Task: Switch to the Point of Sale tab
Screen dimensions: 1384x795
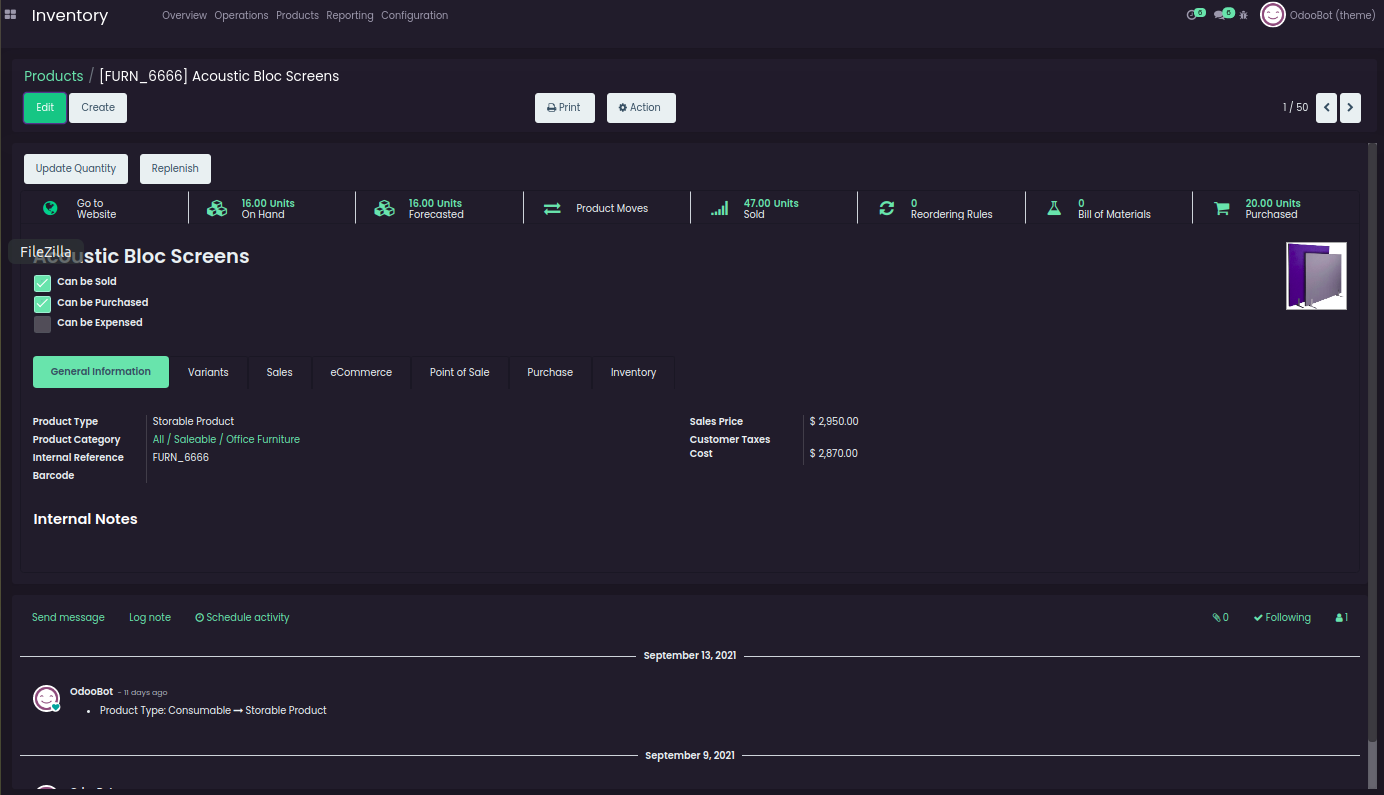Action: click(460, 372)
